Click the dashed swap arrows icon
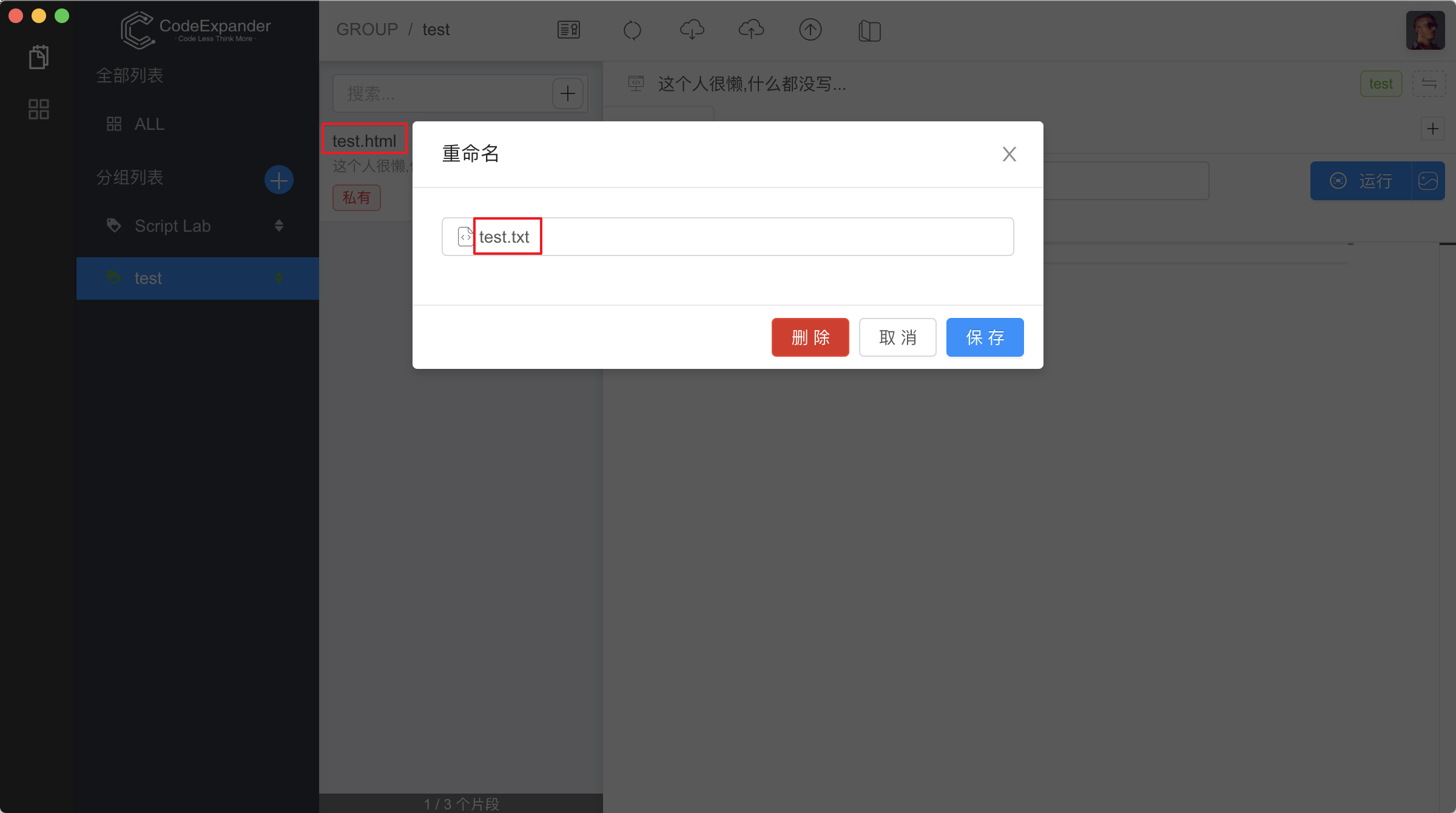The width and height of the screenshot is (1456, 813). [1429, 84]
